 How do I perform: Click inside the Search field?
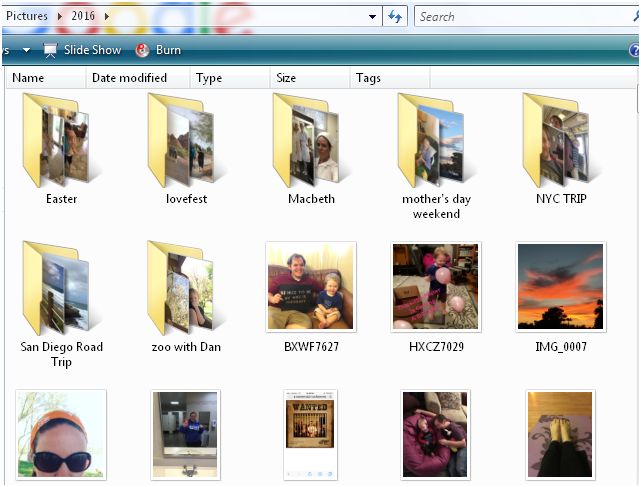click(520, 17)
